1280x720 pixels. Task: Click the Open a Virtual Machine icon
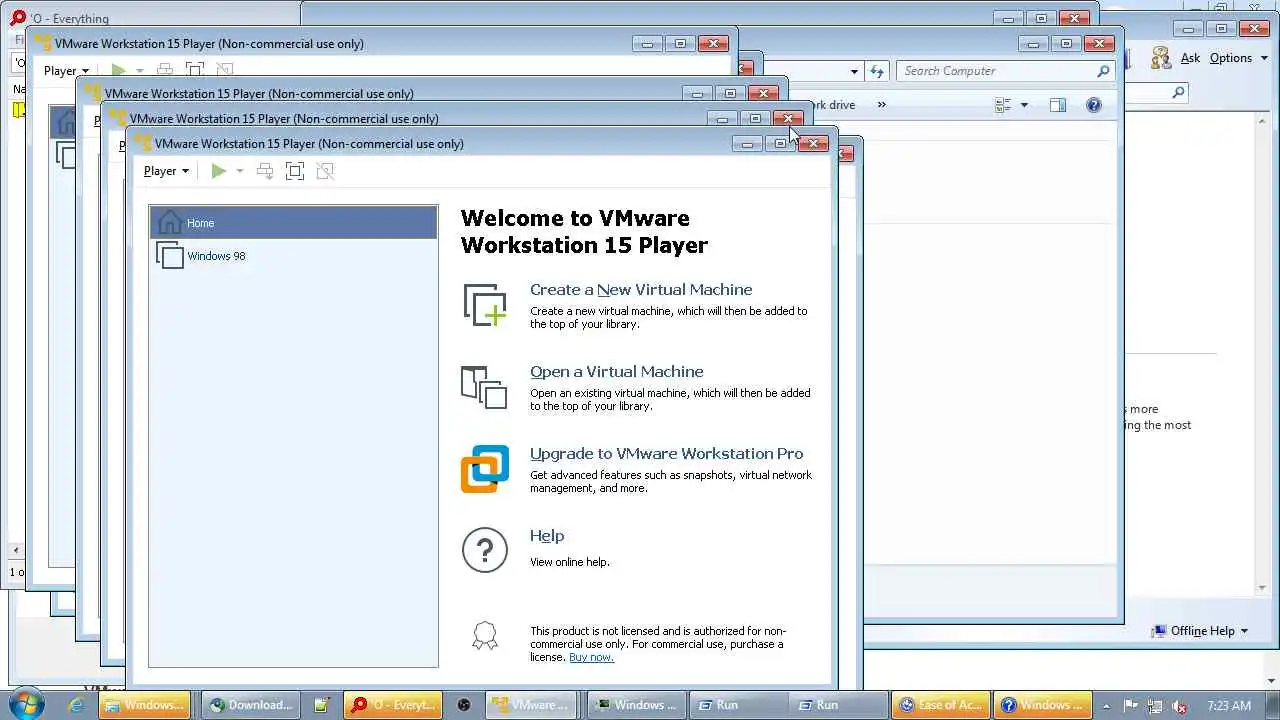[485, 387]
